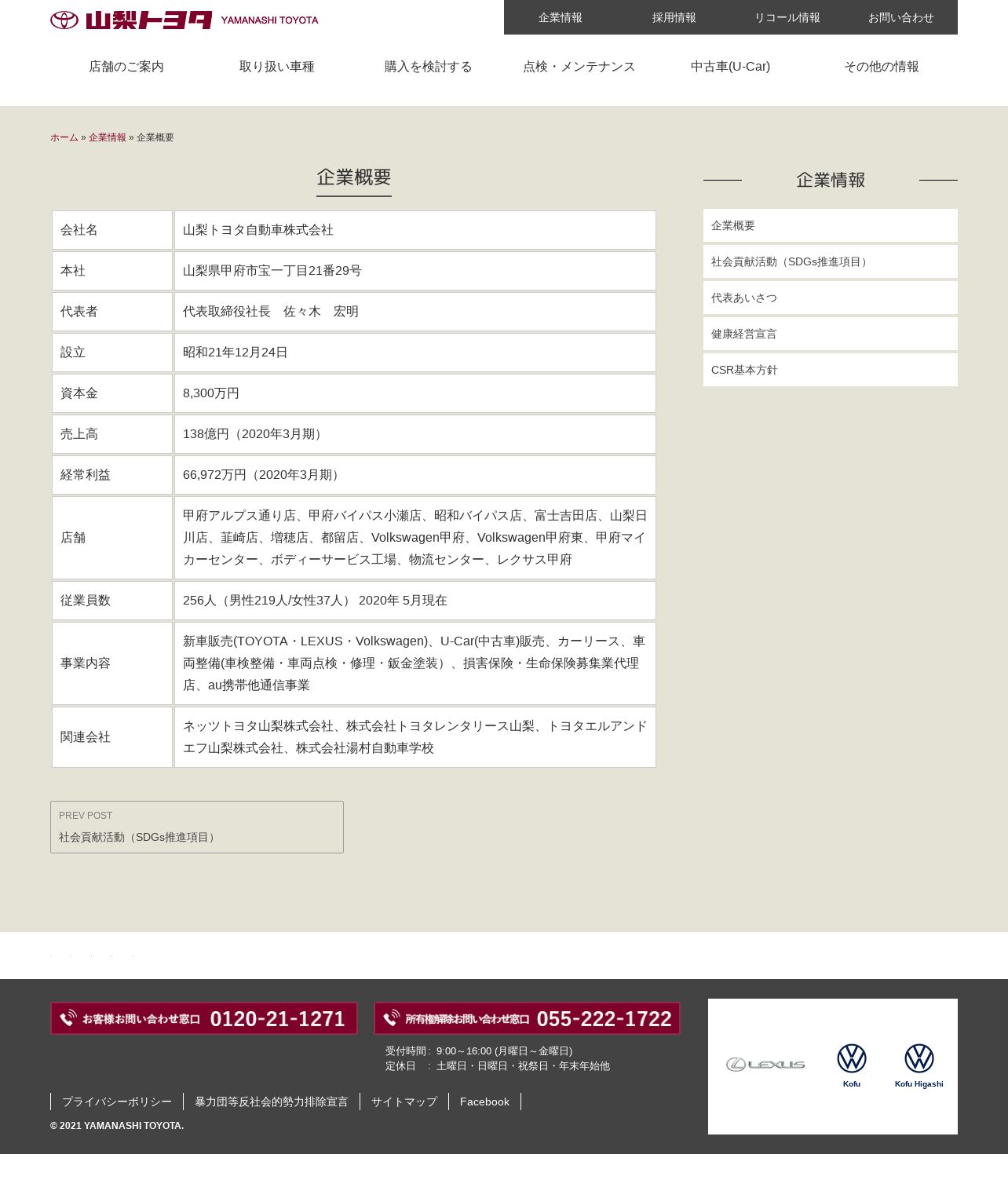Click the 会社名 row label
Screen dimensions: 1008x1202
pos(112,230)
